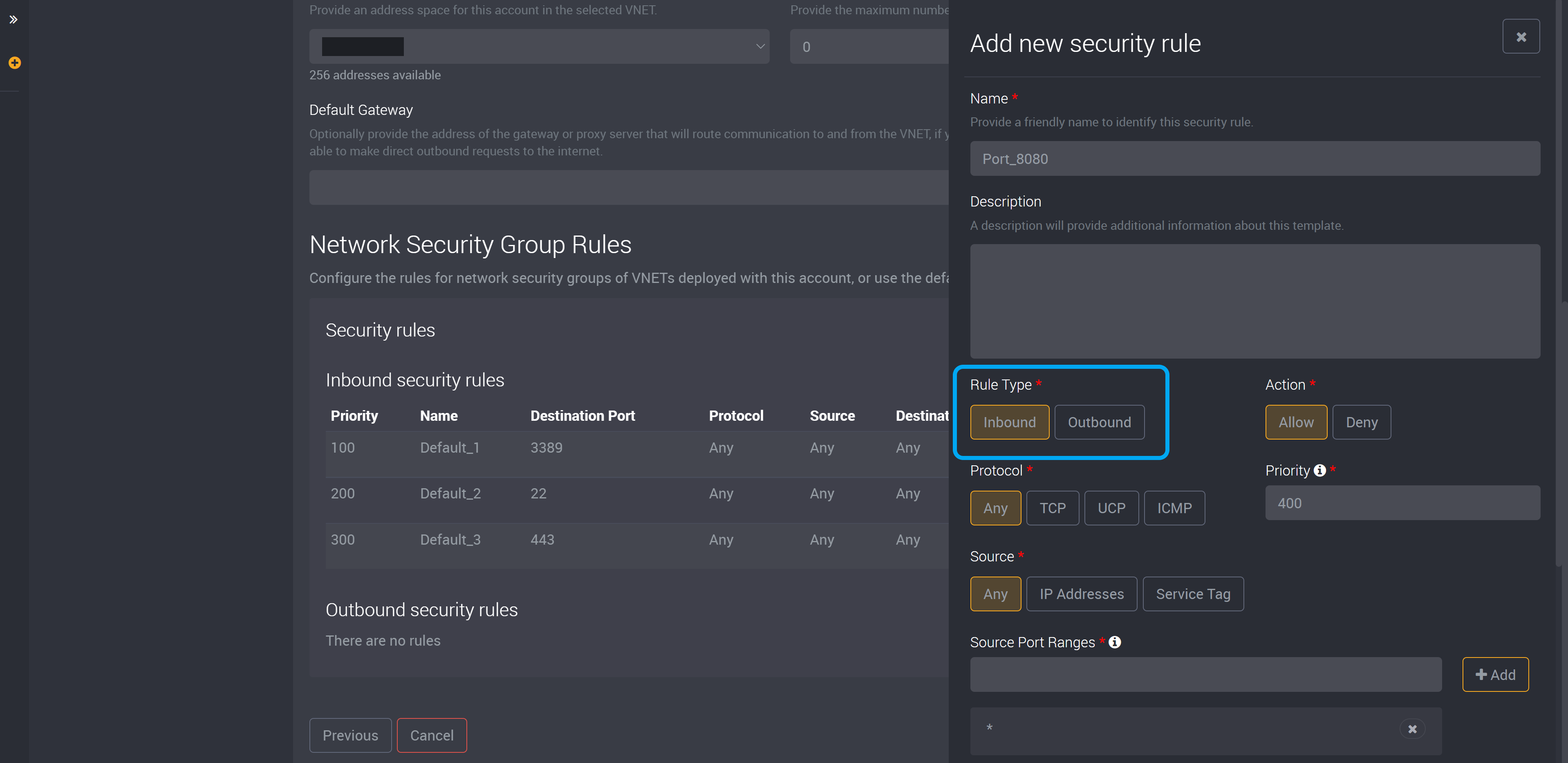Choose the Allow action
The width and height of the screenshot is (1568, 763).
coord(1296,422)
